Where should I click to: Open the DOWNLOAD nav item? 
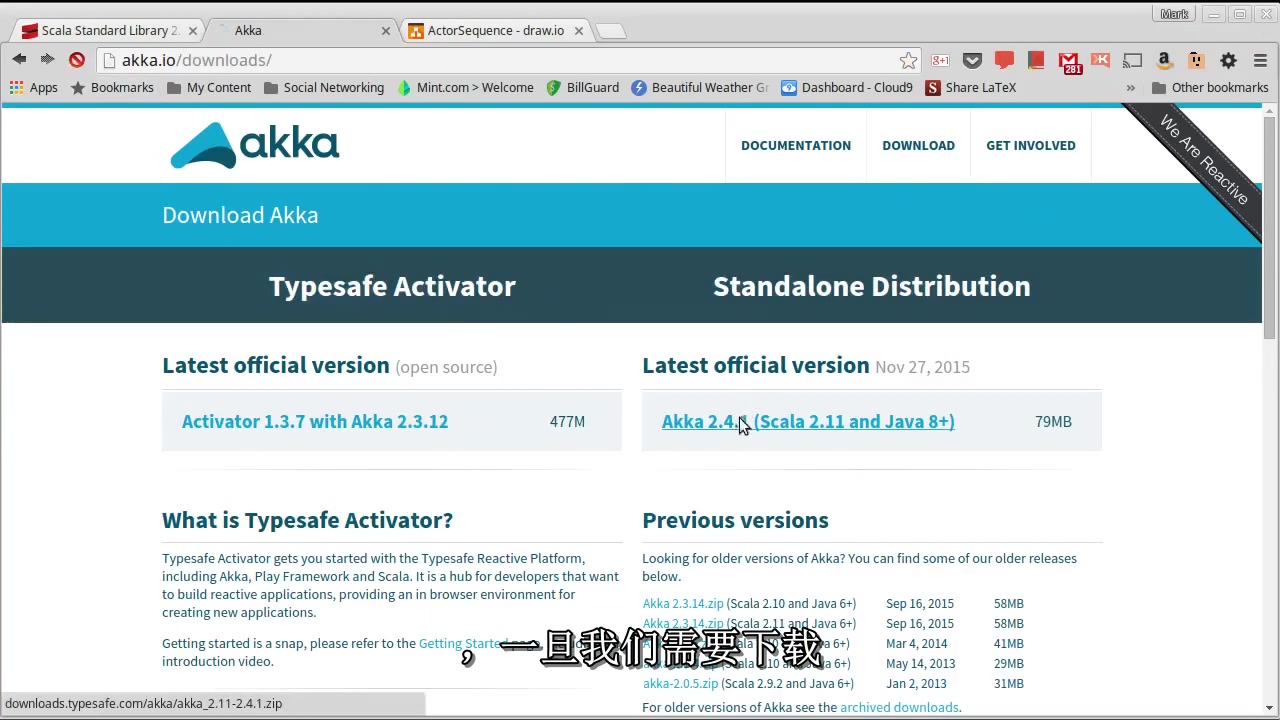(918, 146)
